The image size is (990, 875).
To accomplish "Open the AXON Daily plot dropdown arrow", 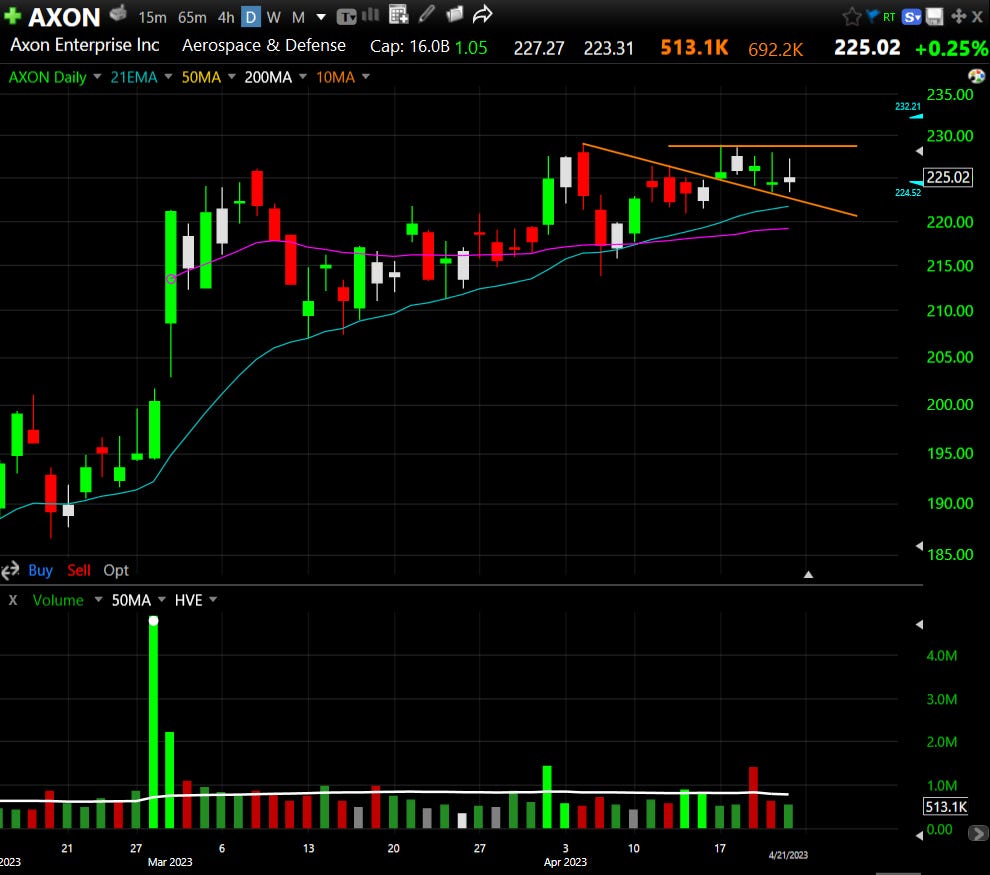I will click(97, 76).
